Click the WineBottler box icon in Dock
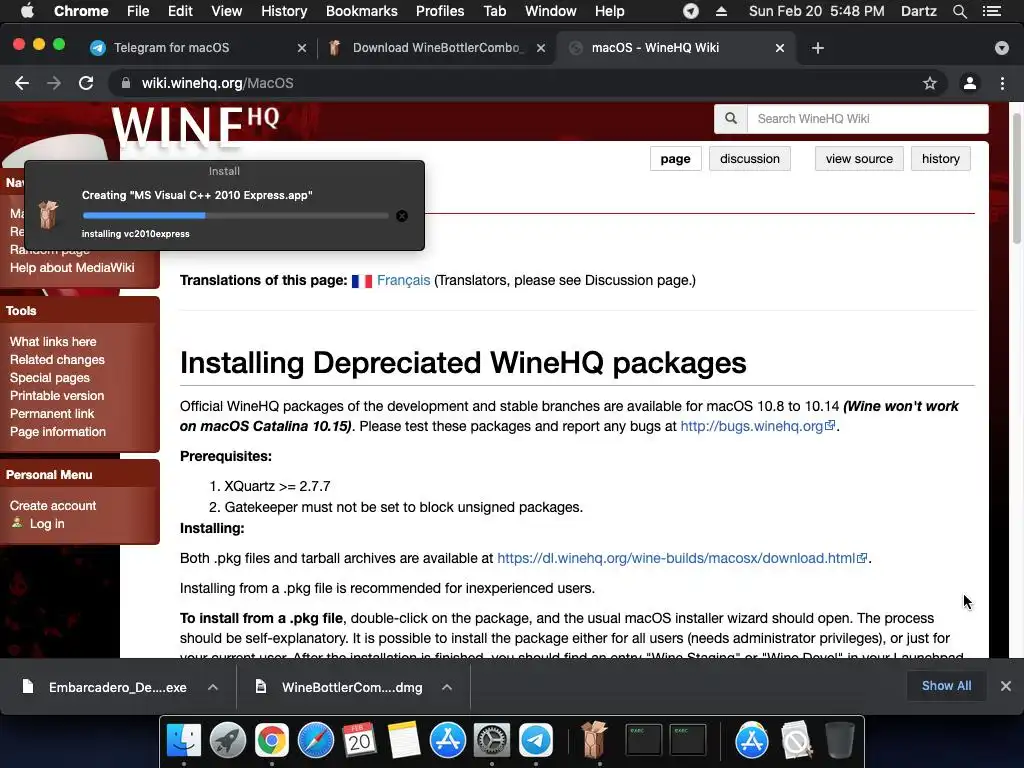 click(594, 739)
